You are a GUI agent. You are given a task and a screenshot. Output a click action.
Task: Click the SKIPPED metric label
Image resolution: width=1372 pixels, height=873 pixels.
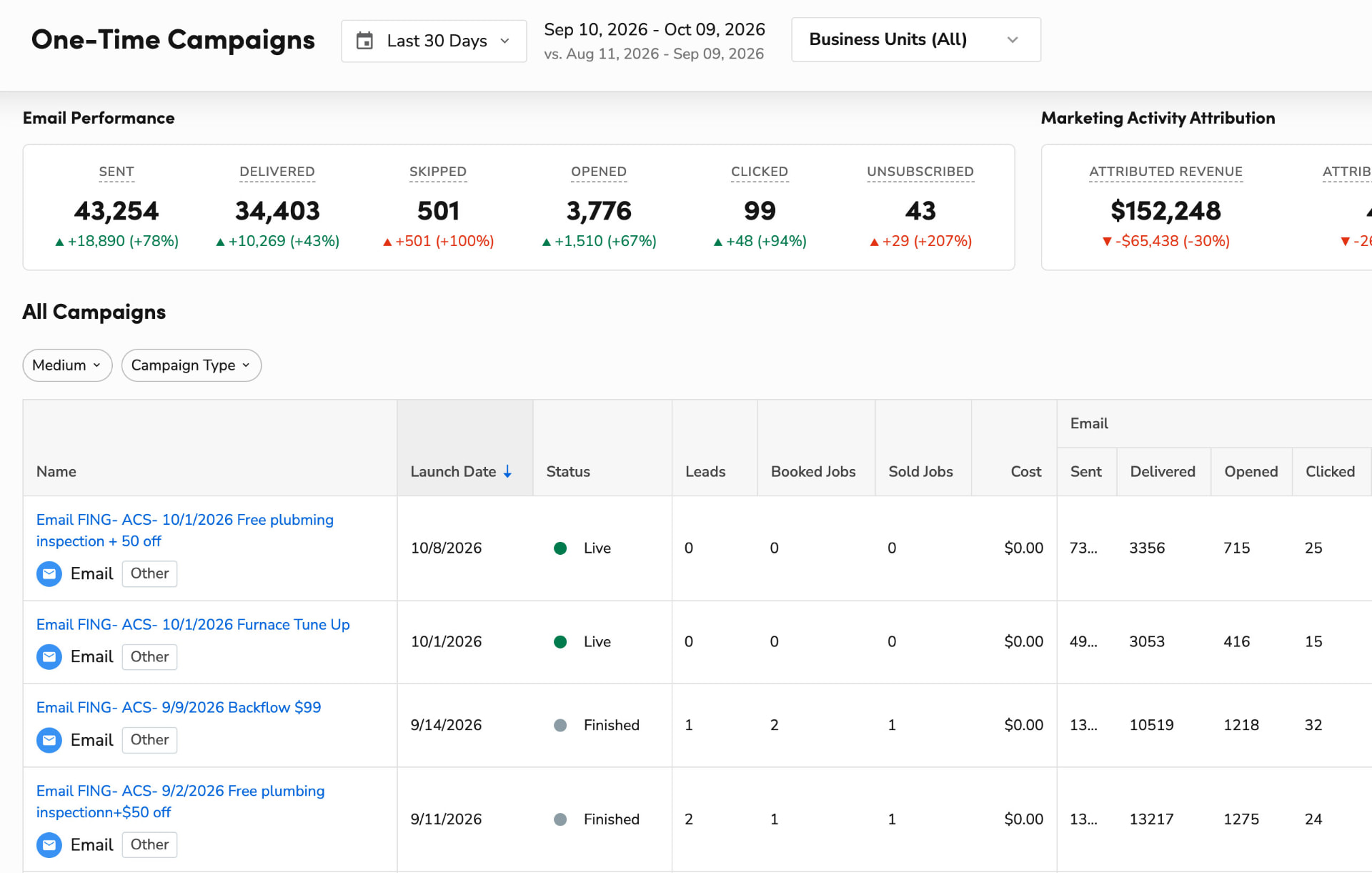(x=438, y=172)
